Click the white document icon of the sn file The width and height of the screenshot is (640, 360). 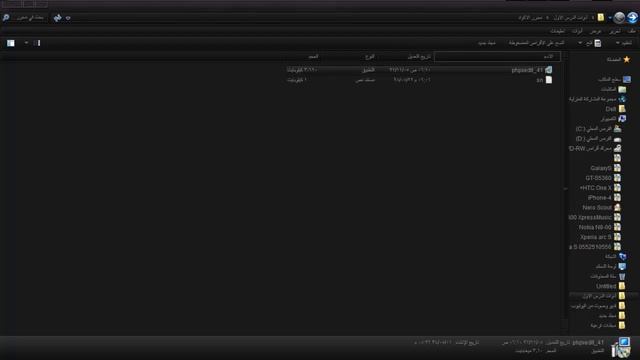pyautogui.click(x=549, y=80)
